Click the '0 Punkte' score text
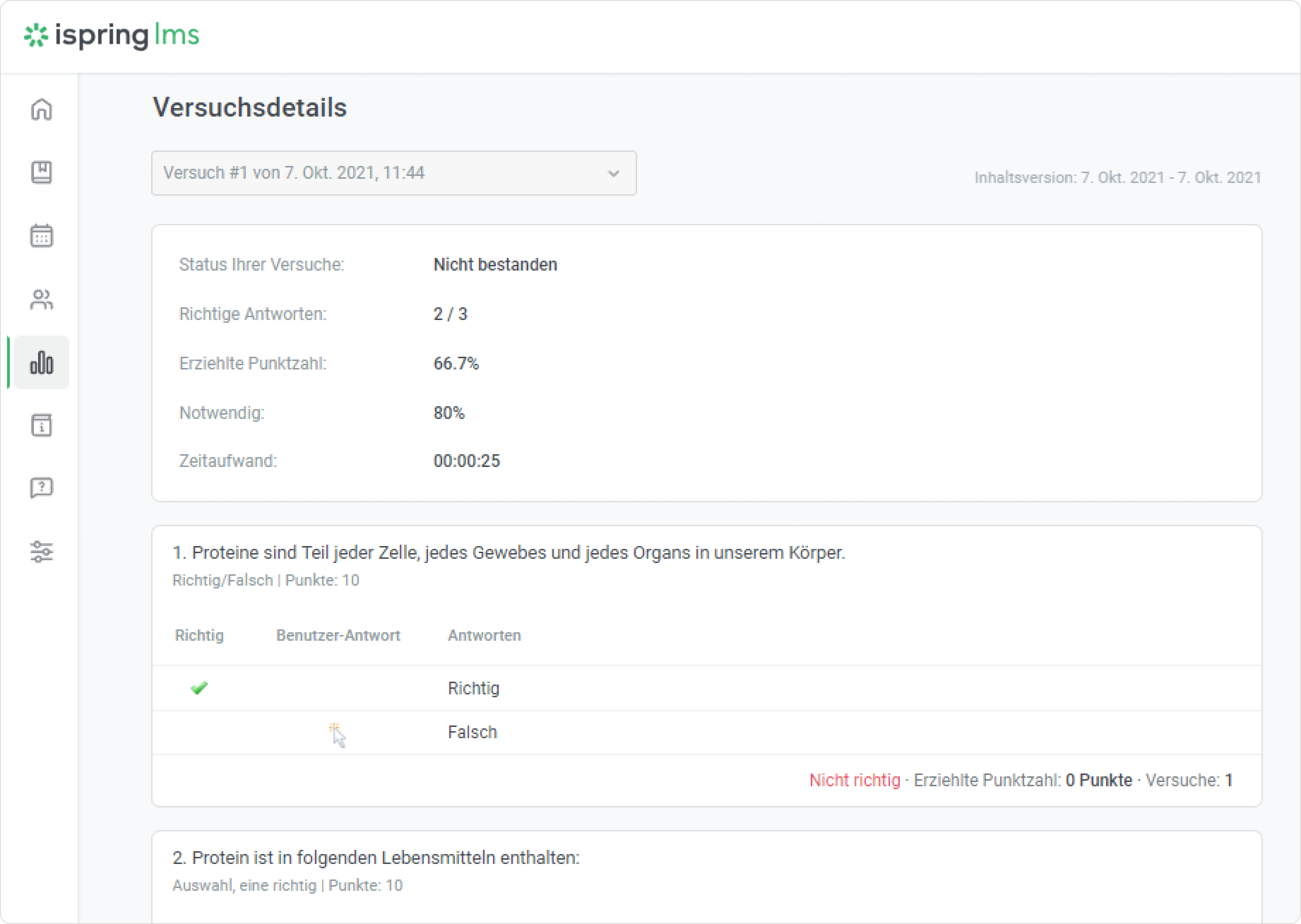Viewport: 1301px width, 924px height. point(1099,780)
